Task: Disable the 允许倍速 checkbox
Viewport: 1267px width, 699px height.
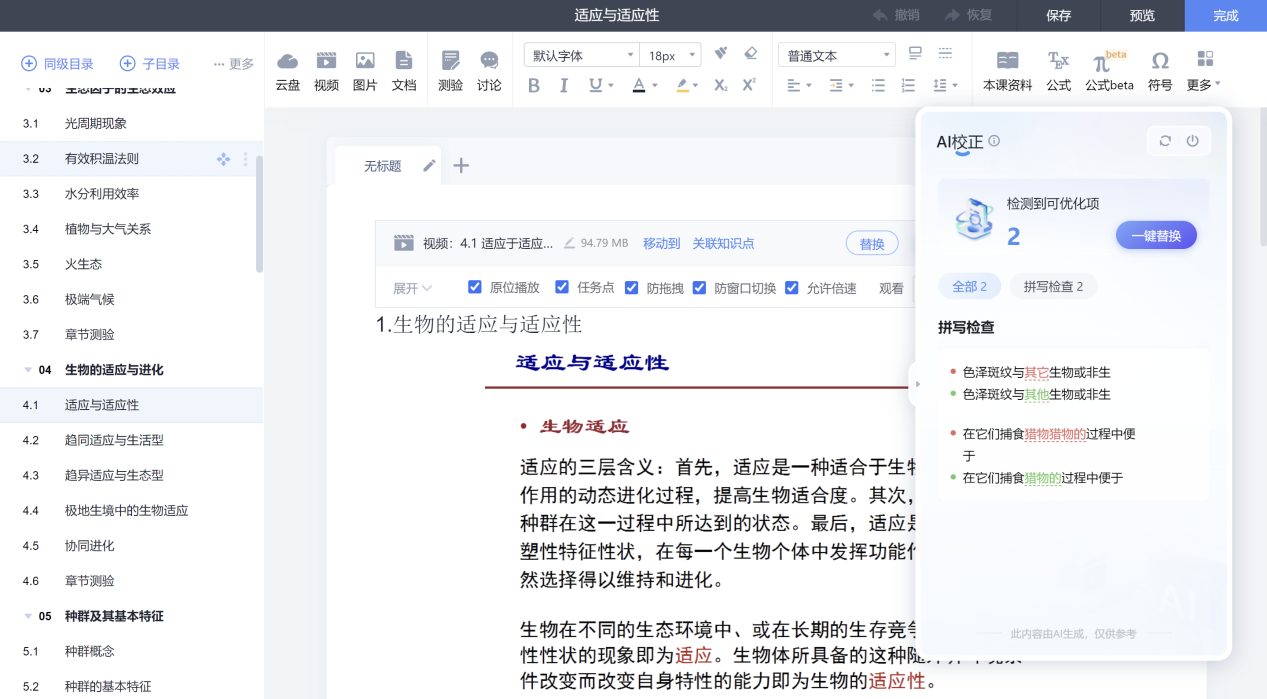Action: coord(792,288)
